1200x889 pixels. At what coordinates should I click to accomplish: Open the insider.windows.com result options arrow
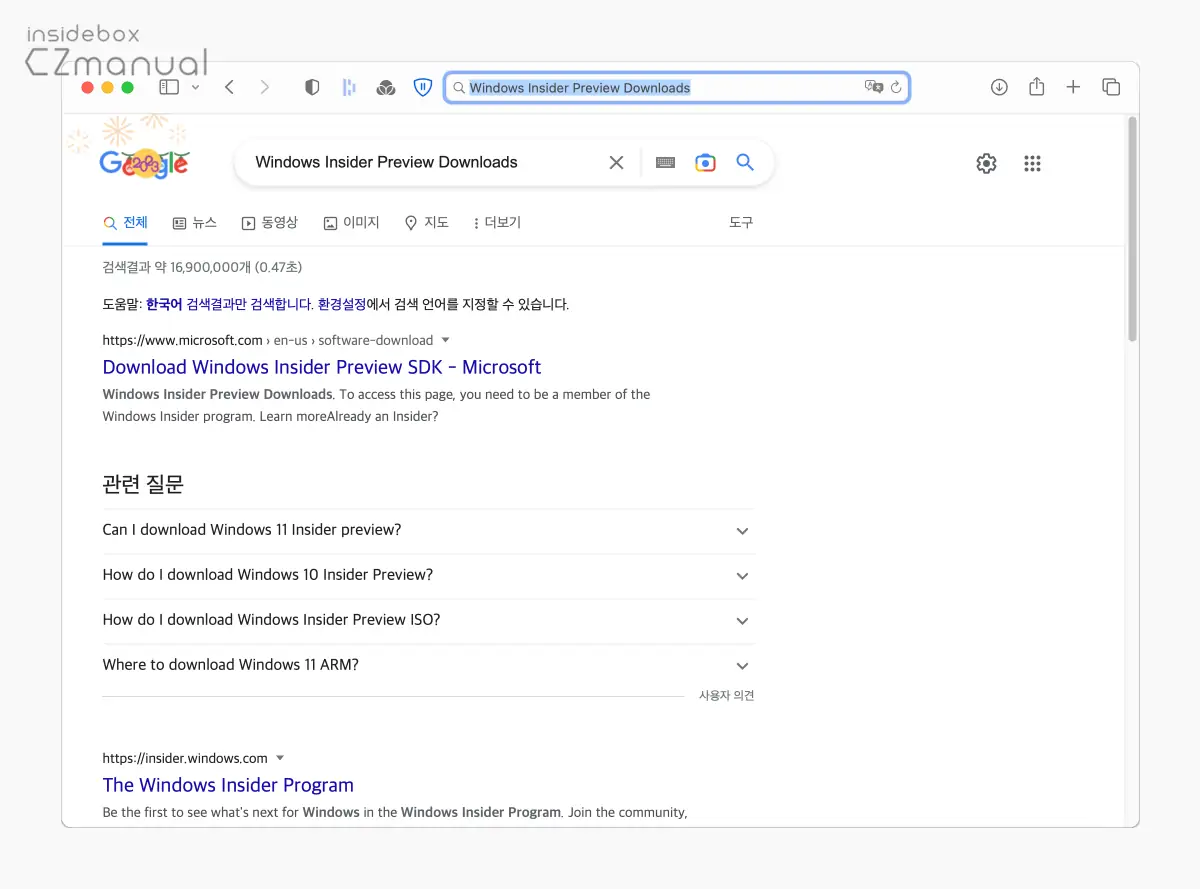pos(280,758)
